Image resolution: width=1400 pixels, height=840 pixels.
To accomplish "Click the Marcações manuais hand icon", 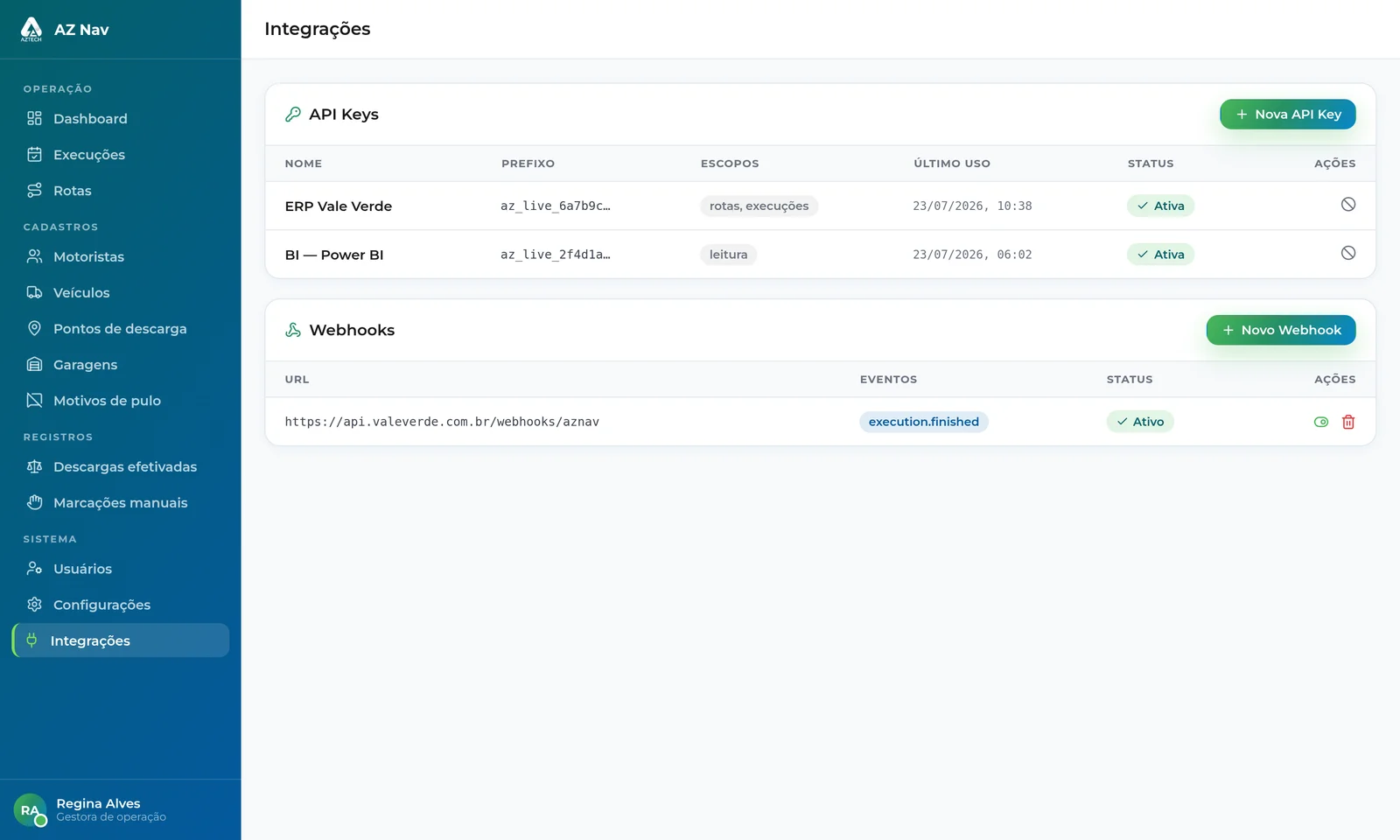I will point(34,502).
